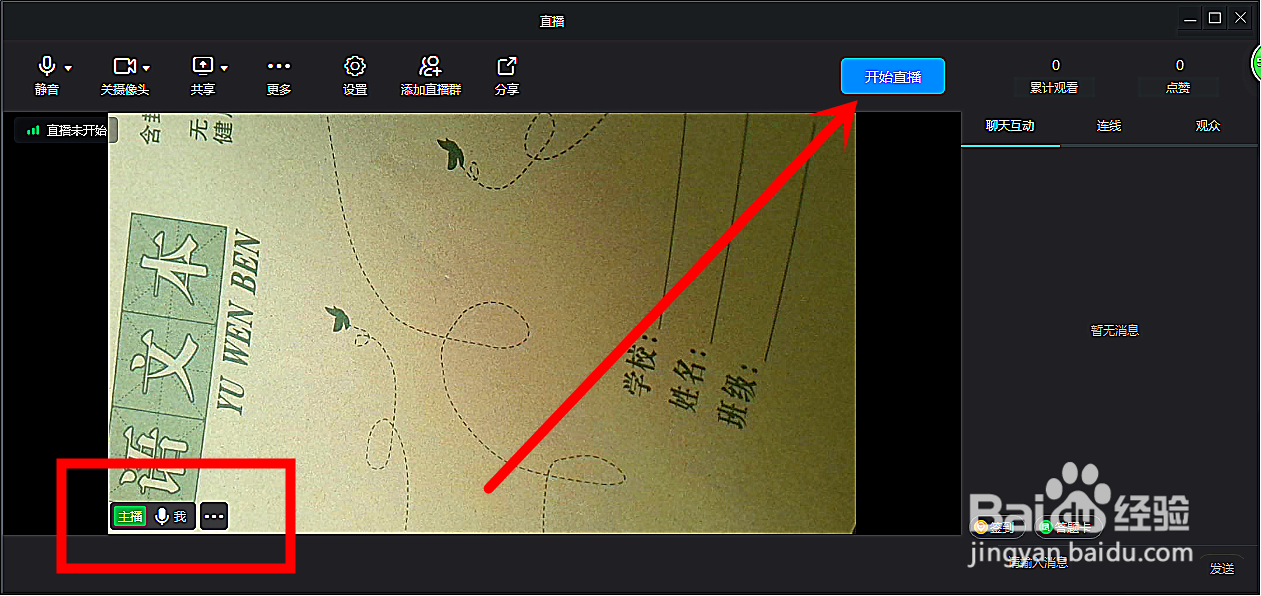Mute the microphone with 静音 icon
This screenshot has height=596, width=1261.
coord(46,66)
